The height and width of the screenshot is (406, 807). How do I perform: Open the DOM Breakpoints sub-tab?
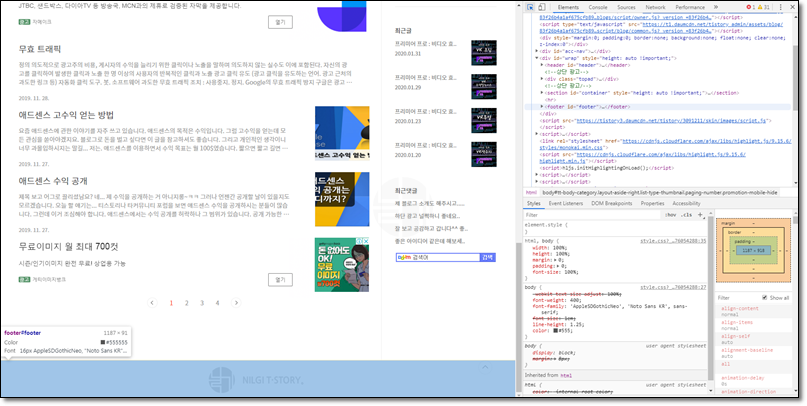[x=612, y=203]
